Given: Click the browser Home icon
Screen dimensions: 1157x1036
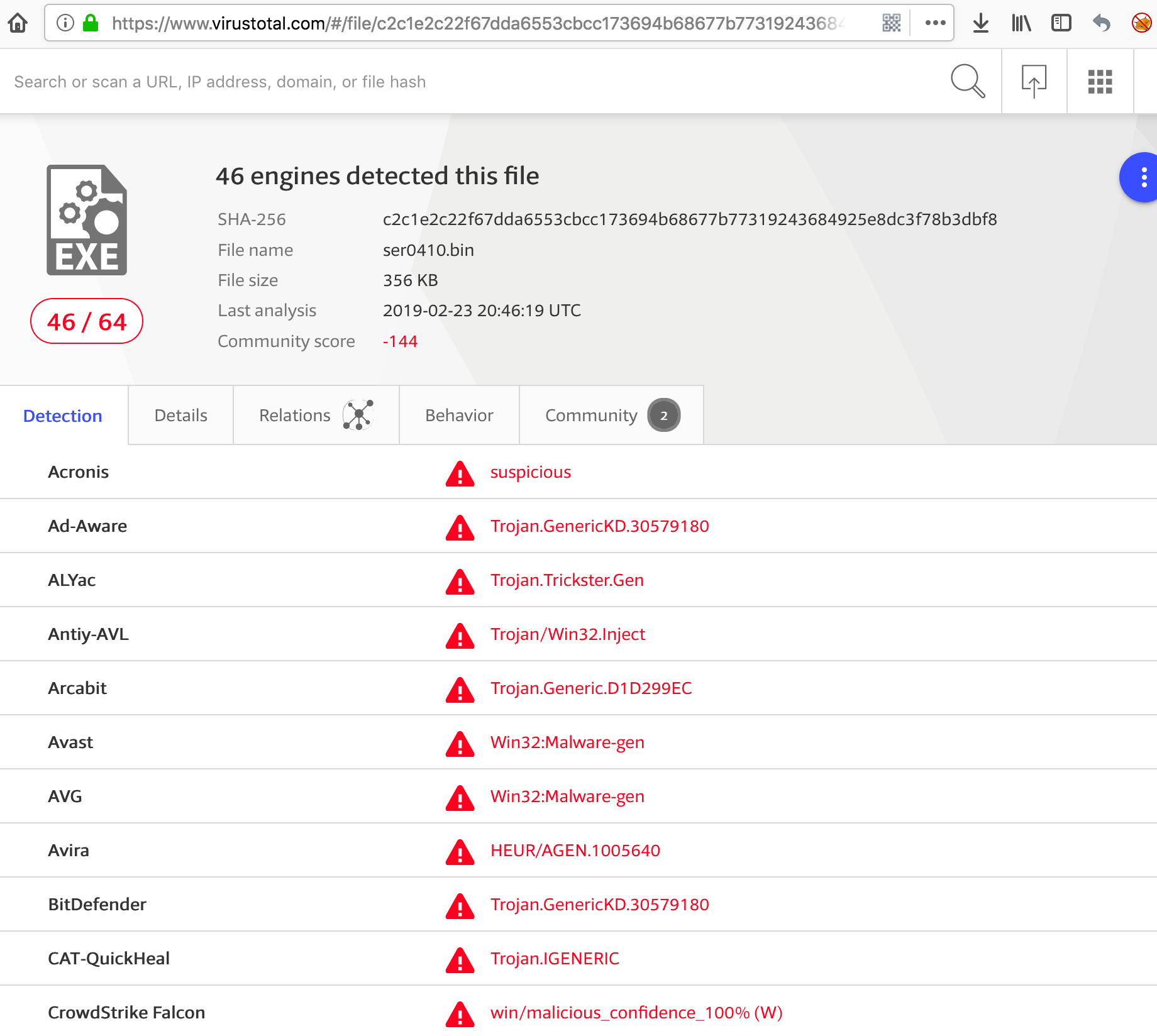Looking at the screenshot, I should tap(18, 23).
